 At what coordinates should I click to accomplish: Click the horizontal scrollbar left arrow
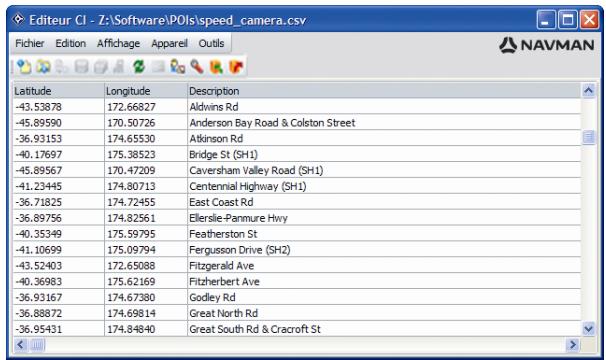coord(20,344)
